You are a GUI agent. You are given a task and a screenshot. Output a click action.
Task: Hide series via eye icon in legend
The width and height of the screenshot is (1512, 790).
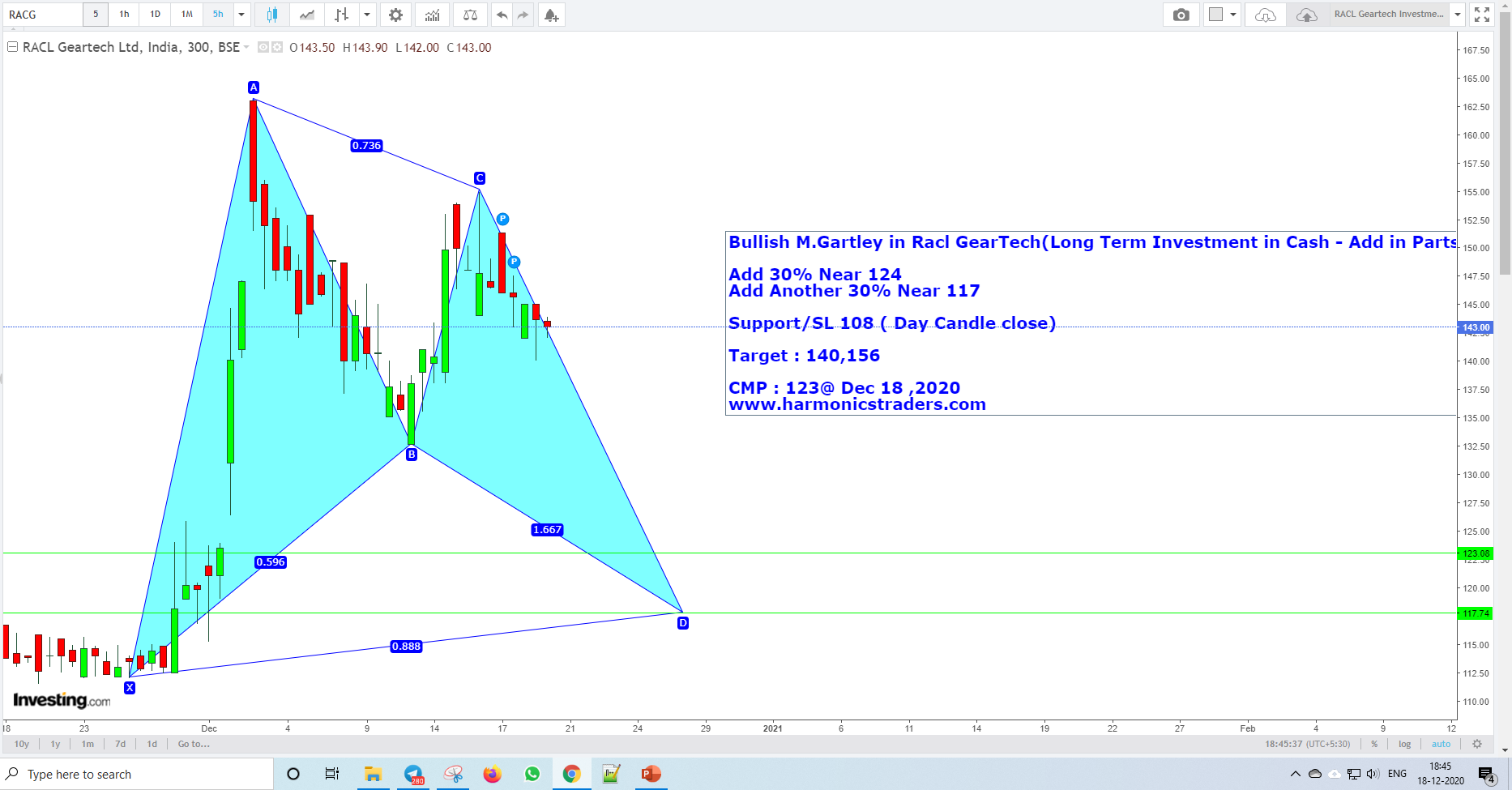[263, 48]
